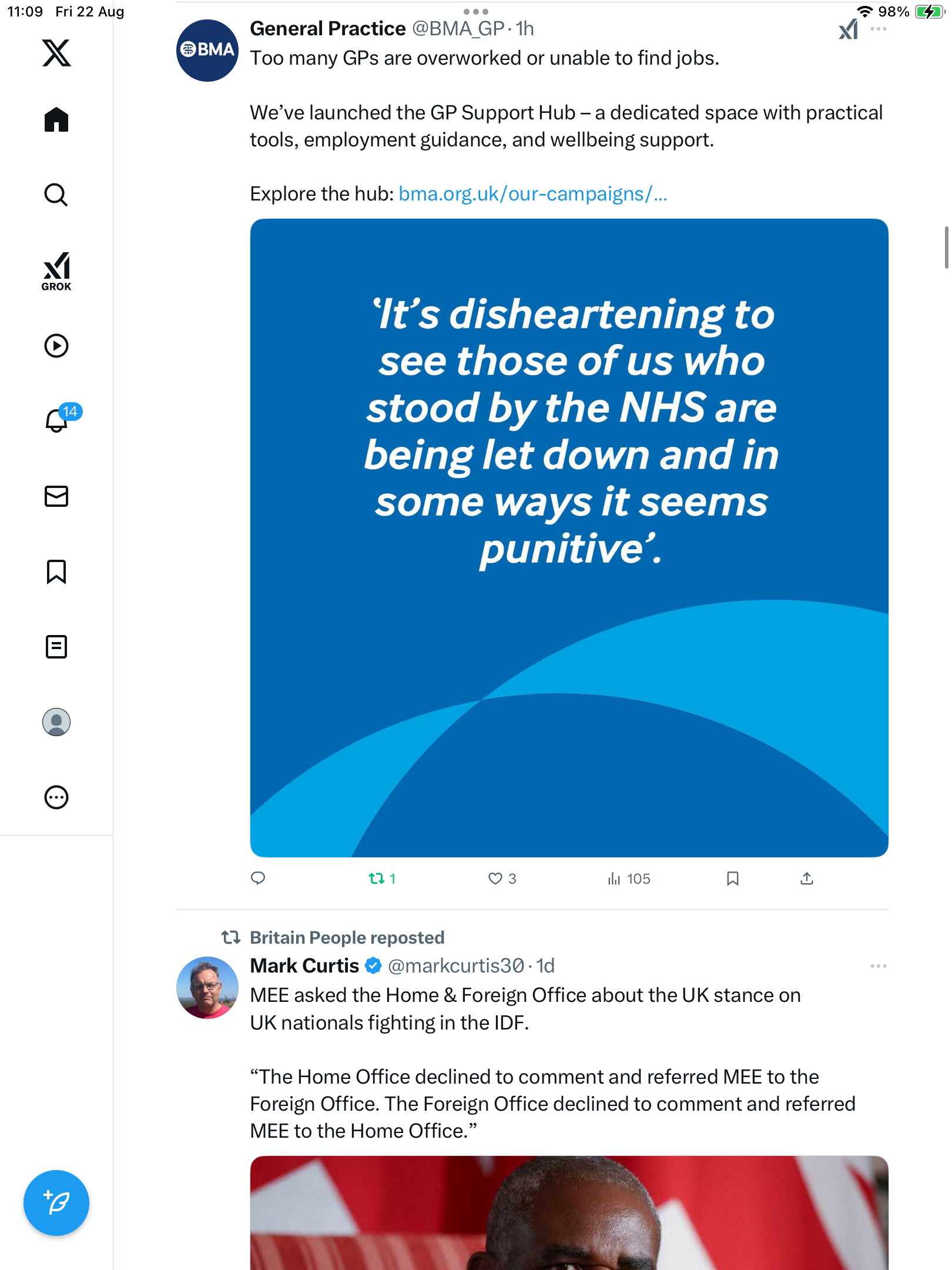Open more options for BMA post
Image resolution: width=952 pixels, height=1270 pixels.
pos(878,29)
